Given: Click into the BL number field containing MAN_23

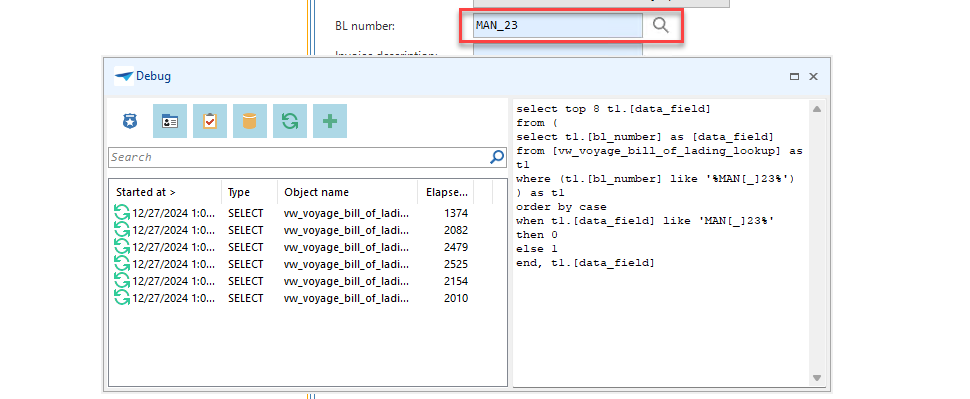Looking at the screenshot, I should tap(557, 25).
